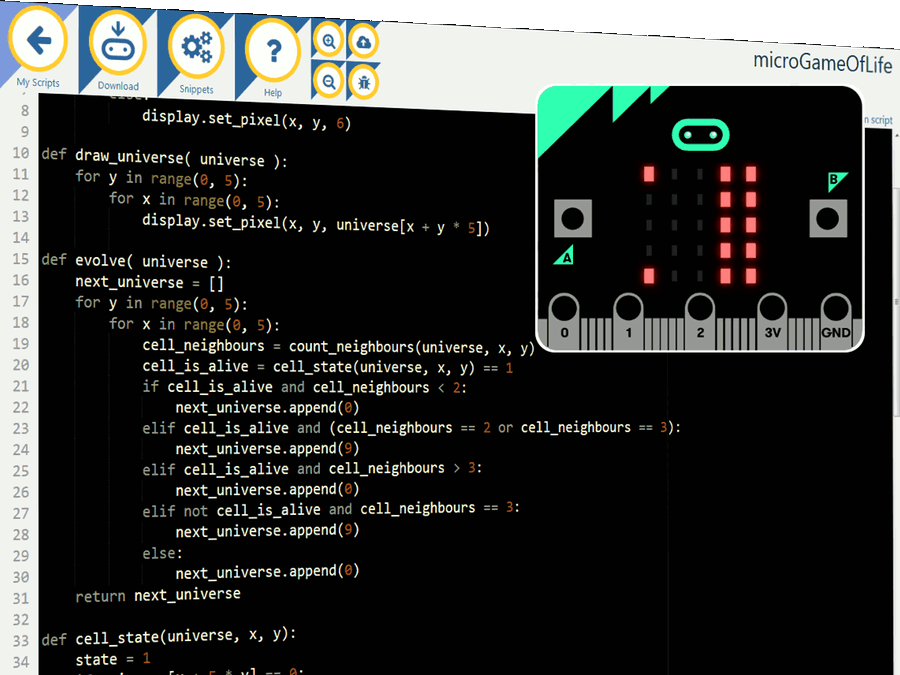Click 'cell_neighbours = count_neighbours' line

339,346
